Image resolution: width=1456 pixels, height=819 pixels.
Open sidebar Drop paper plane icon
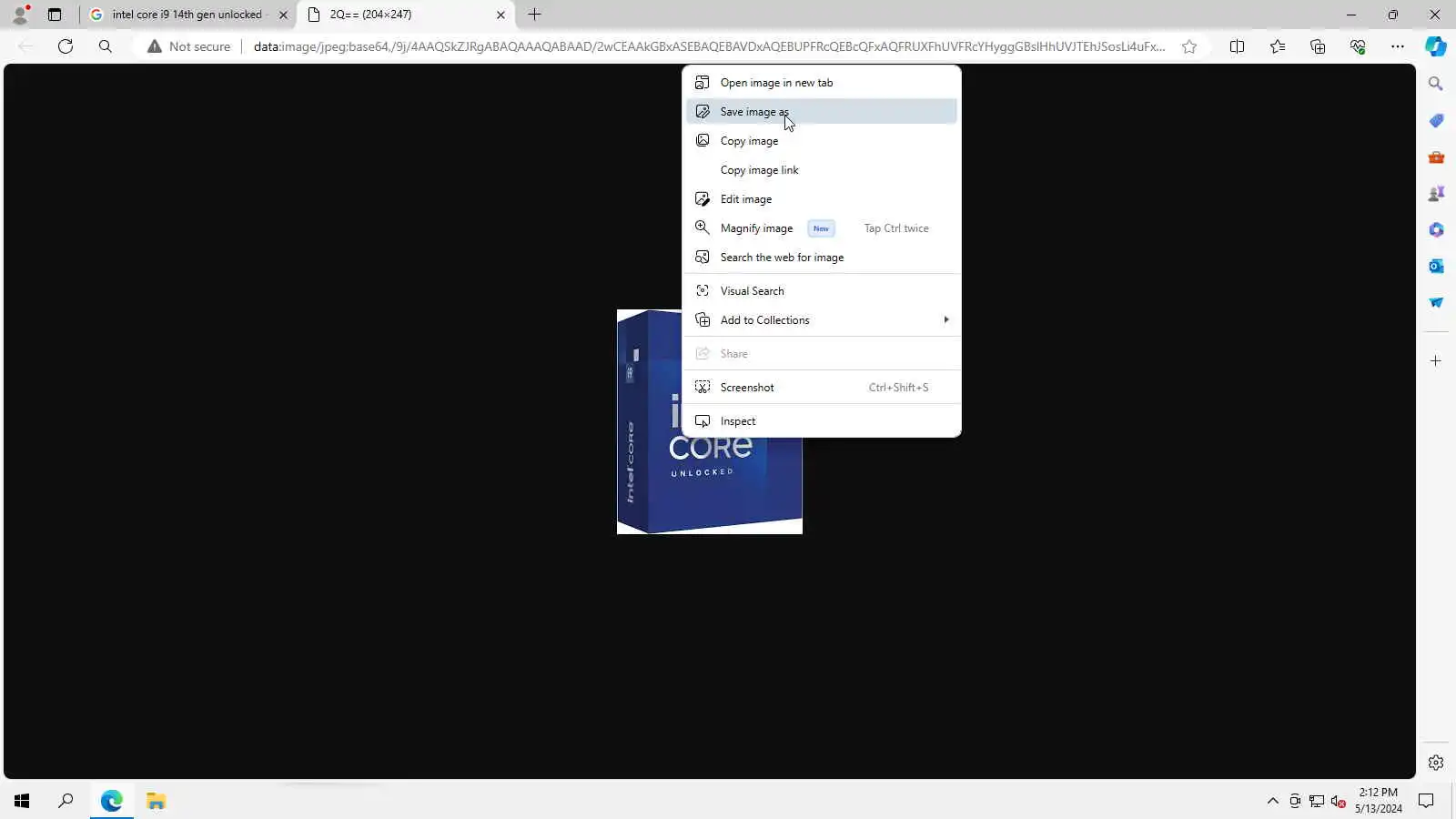(1436, 302)
